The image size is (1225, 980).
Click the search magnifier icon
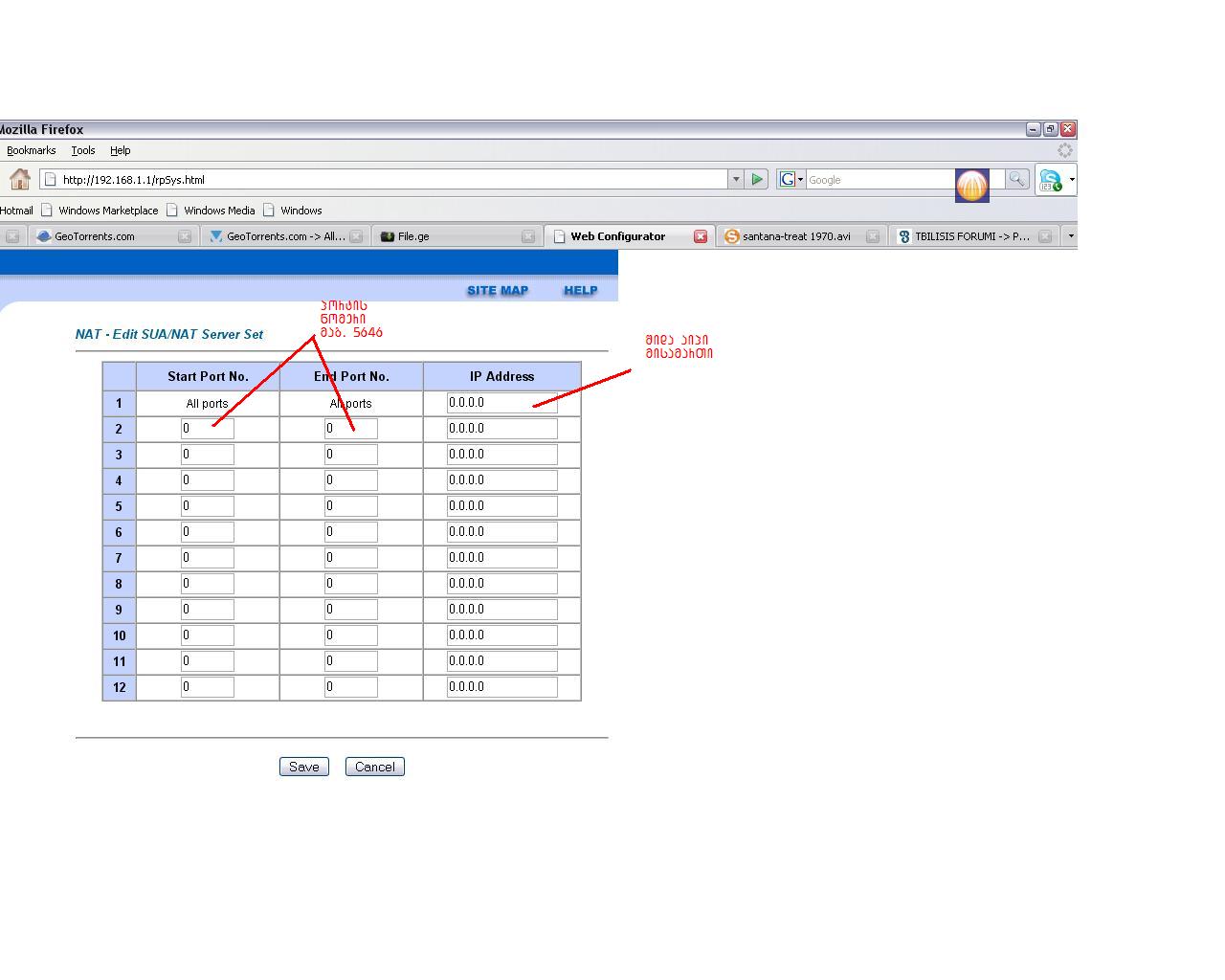(x=1016, y=179)
